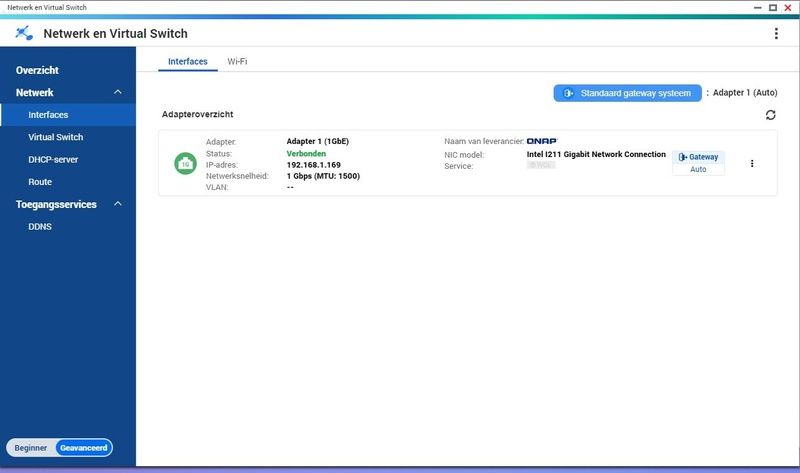Click the IP address 192.168.1.169
Viewport: 800px width, 473px height.
tap(314, 165)
